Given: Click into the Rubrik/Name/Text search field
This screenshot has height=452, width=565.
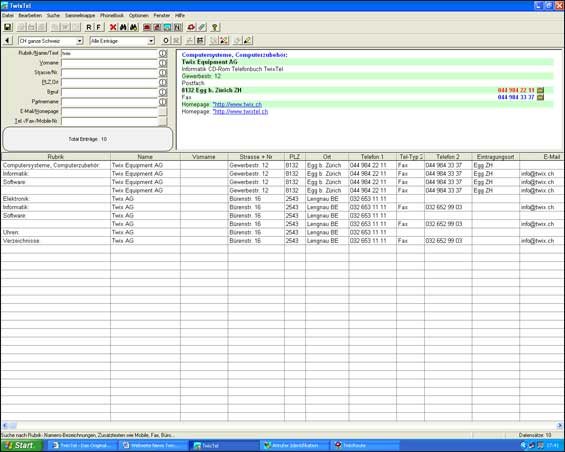Looking at the screenshot, I should point(109,53).
